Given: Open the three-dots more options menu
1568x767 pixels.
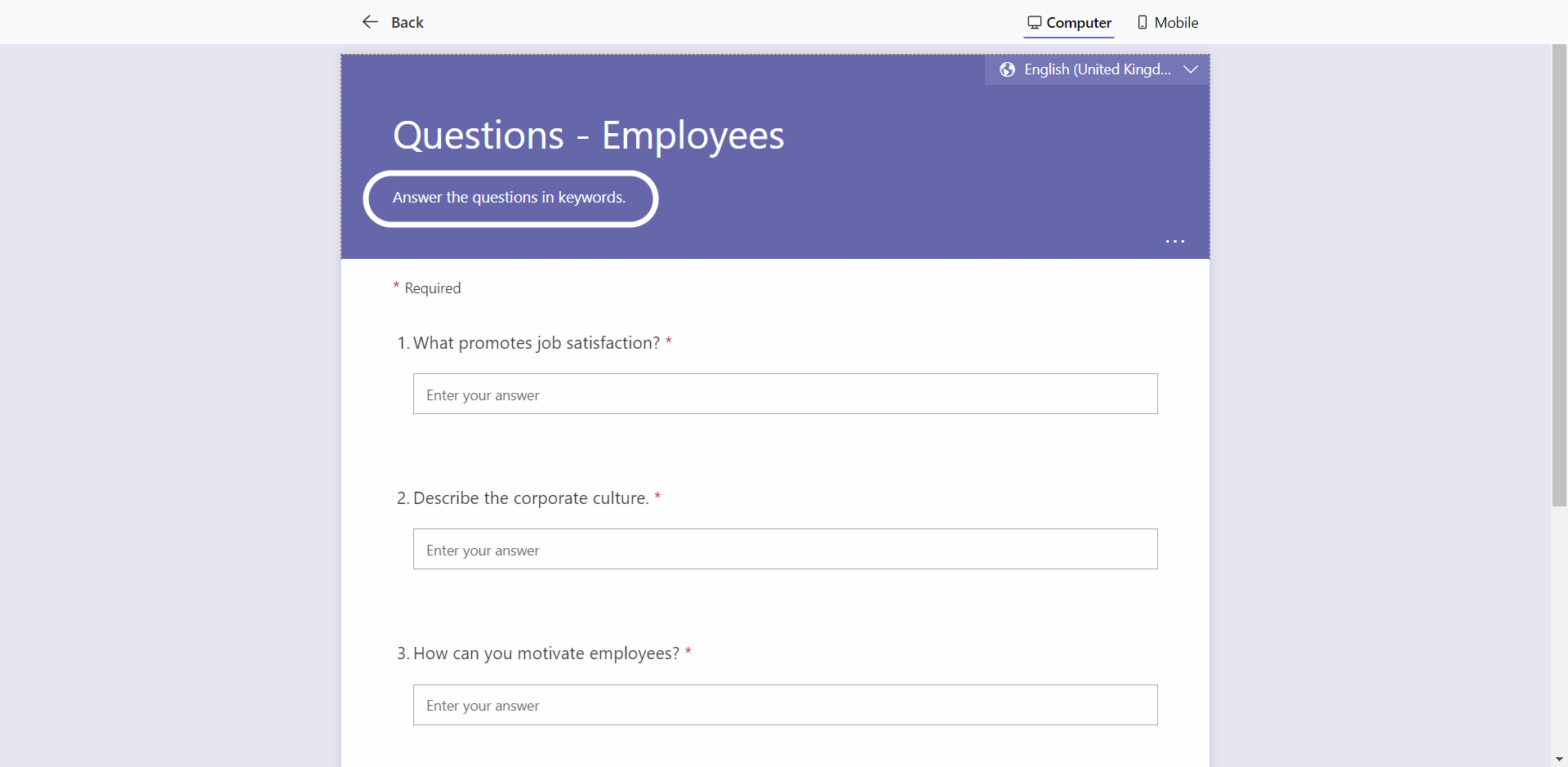Looking at the screenshot, I should 1175,241.
